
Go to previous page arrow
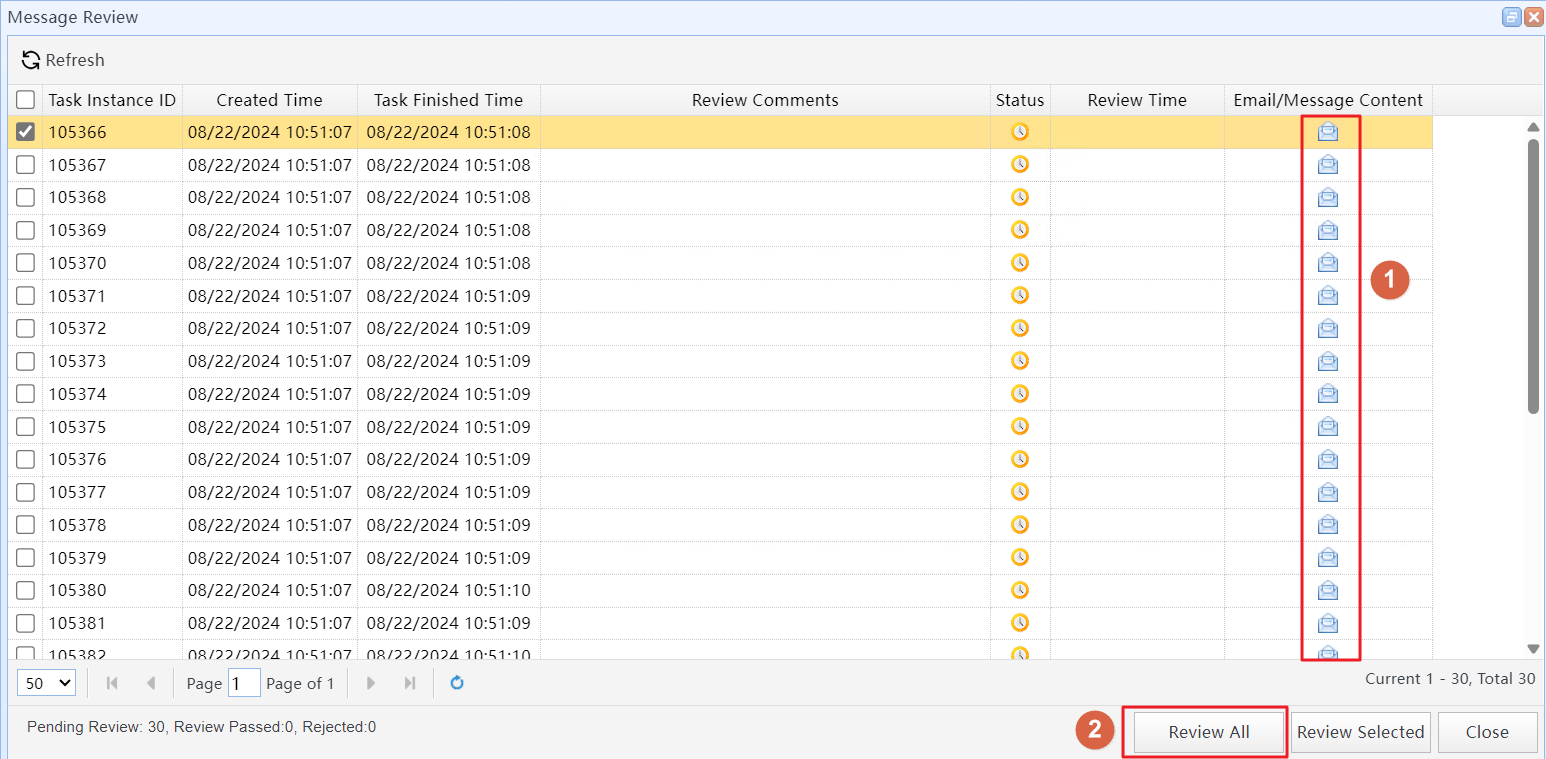151,683
